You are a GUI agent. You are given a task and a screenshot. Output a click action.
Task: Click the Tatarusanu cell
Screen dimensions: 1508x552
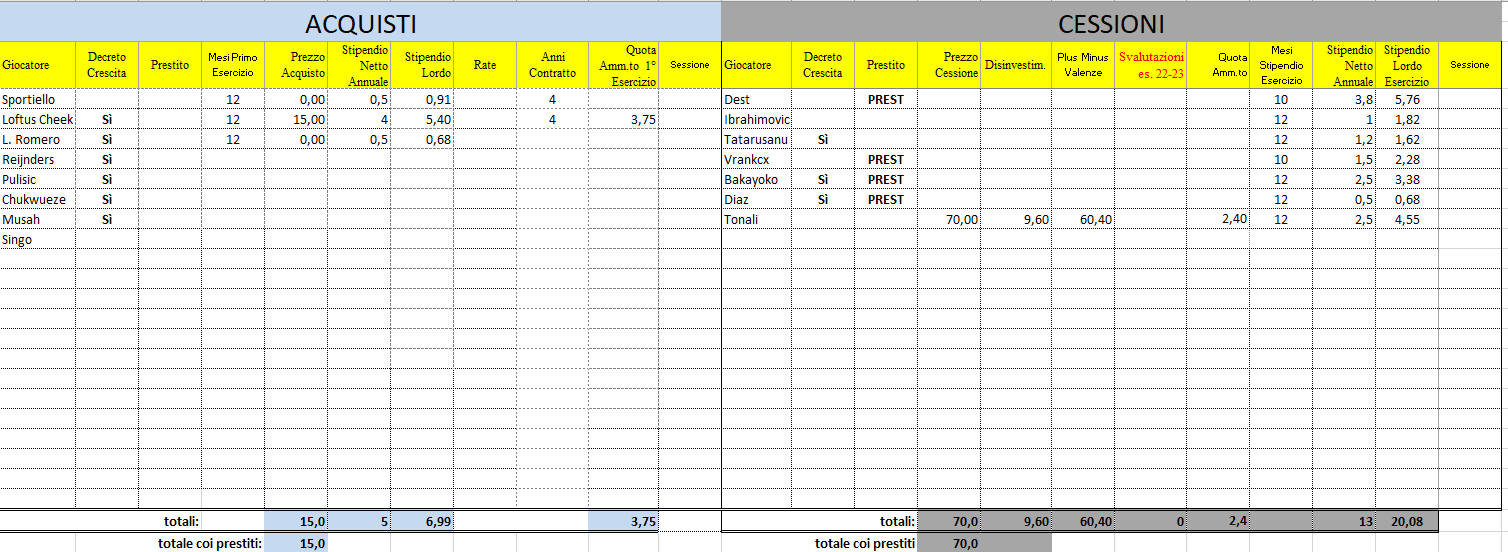(x=757, y=140)
